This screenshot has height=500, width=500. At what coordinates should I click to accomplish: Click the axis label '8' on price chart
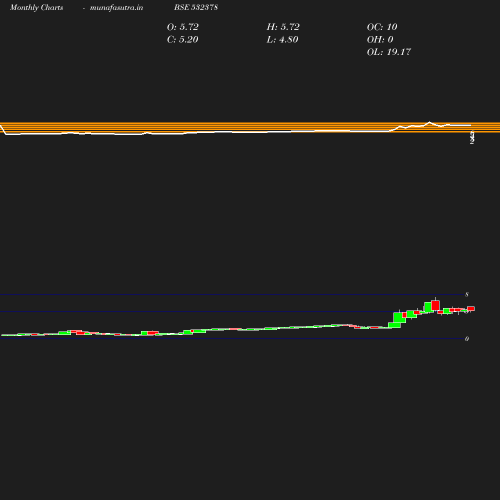tap(467, 295)
